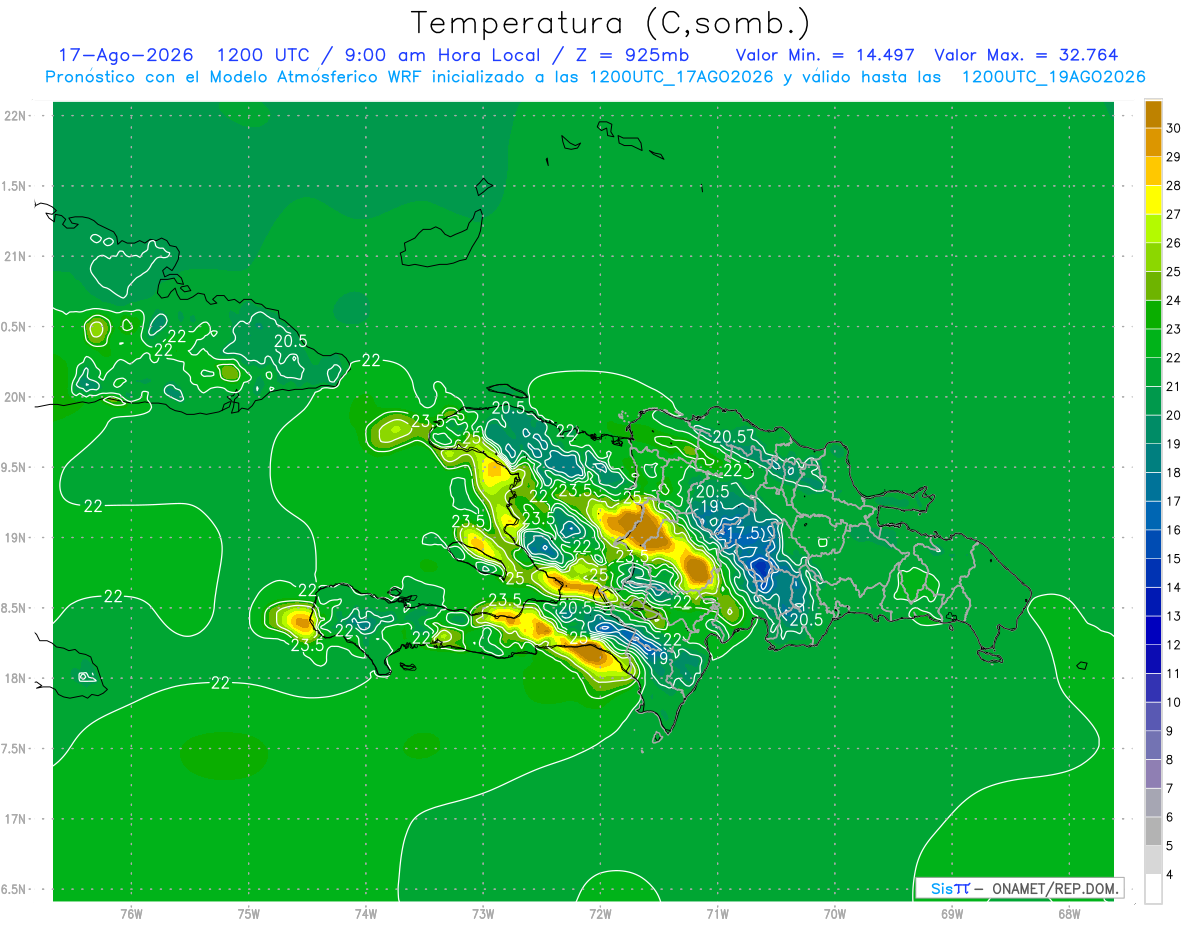Click the colorbar legend number 6
Image resolution: width=1200 pixels, height=927 pixels.
[1170, 817]
